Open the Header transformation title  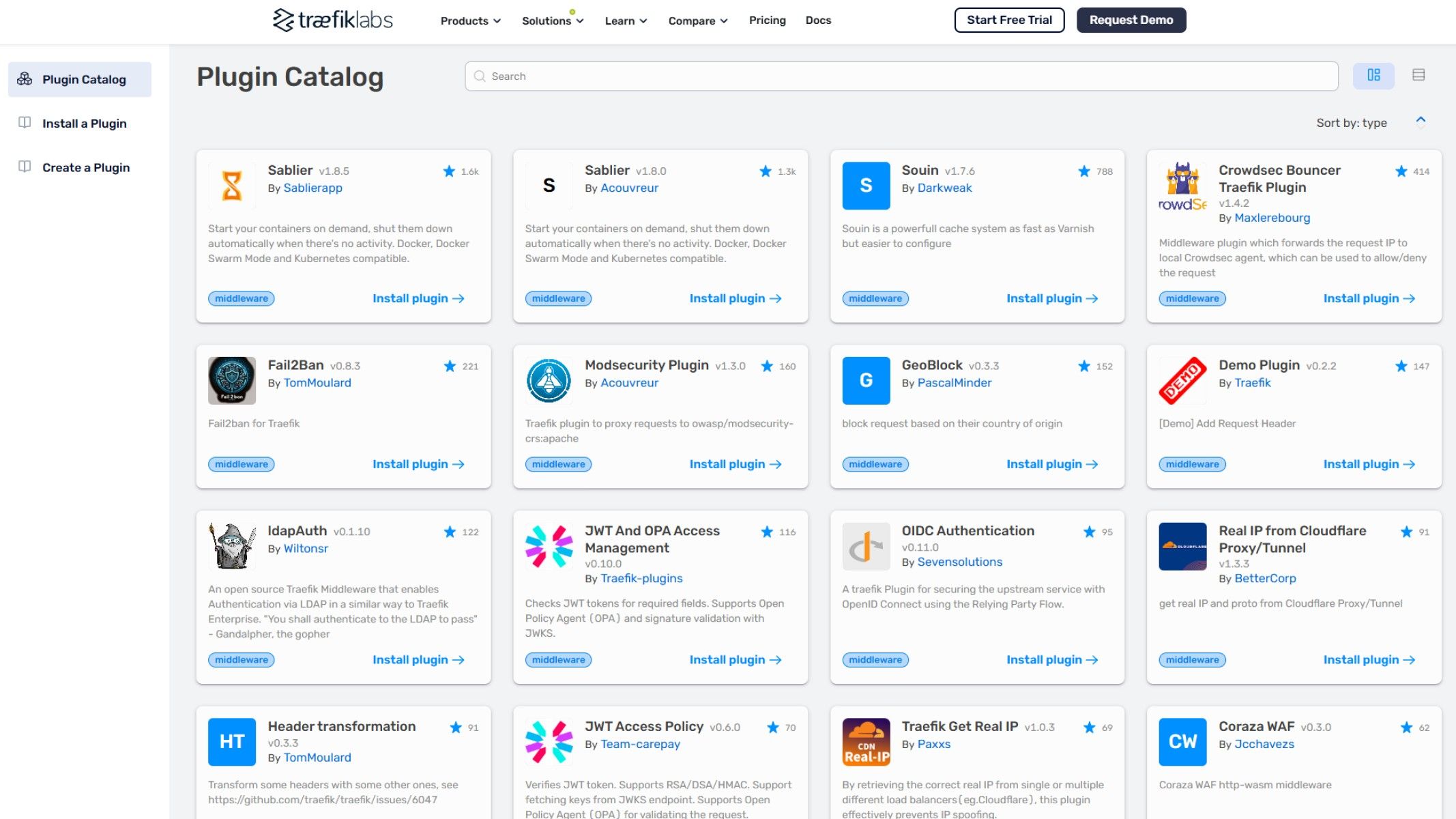(x=341, y=726)
